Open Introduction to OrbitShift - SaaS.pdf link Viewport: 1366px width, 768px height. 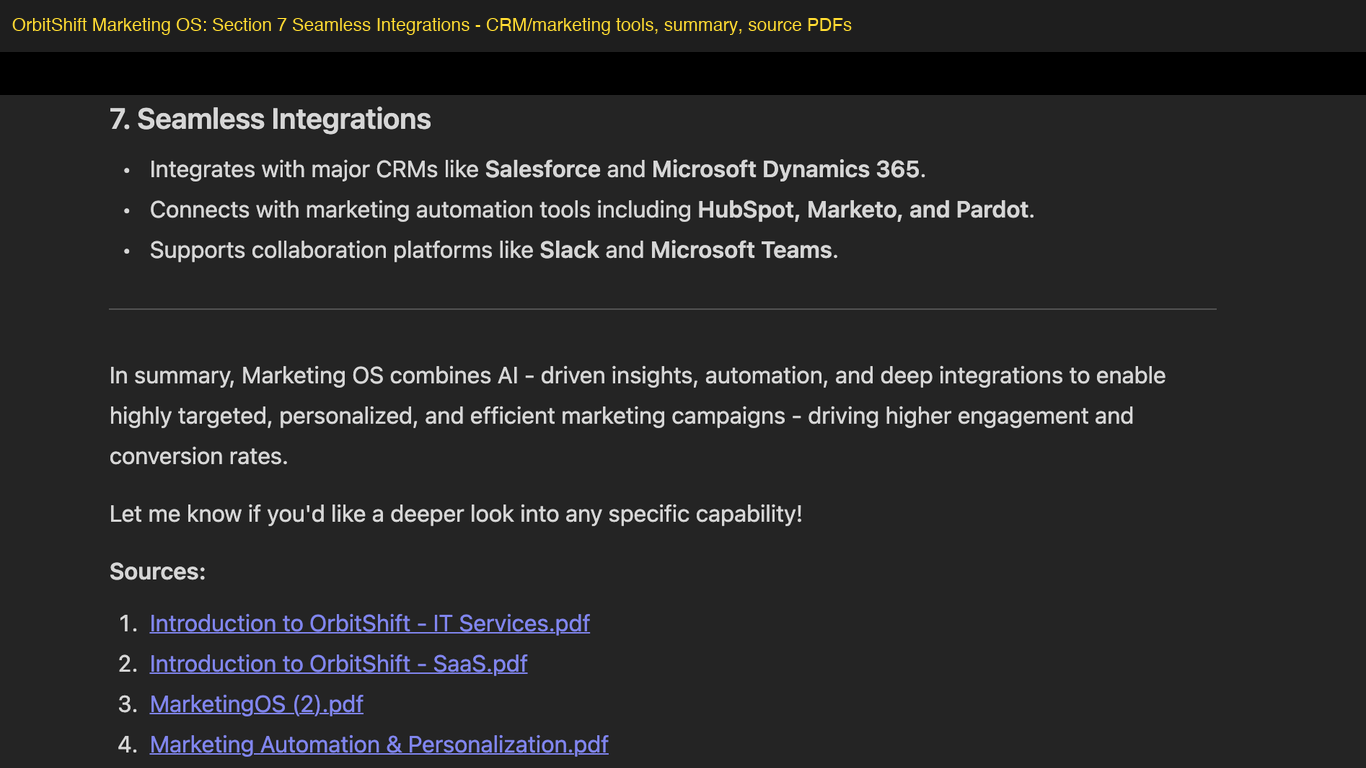pyautogui.click(x=339, y=663)
